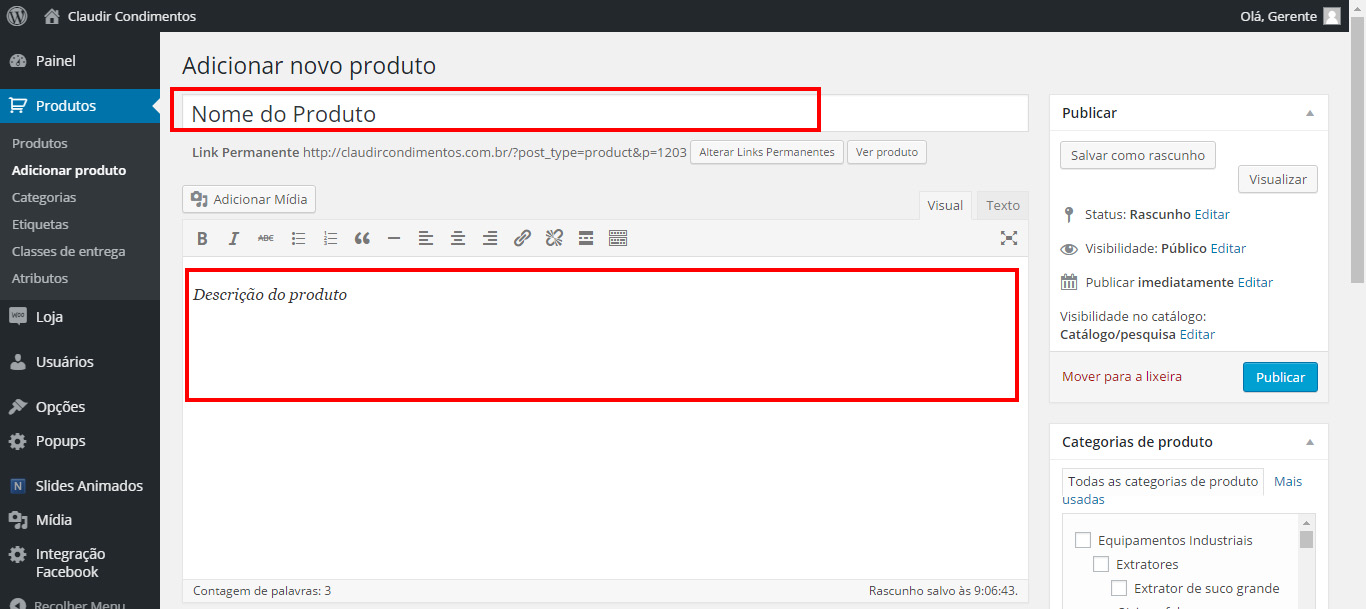1366x609 pixels.
Task: Center align the description text
Action: [x=458, y=239]
